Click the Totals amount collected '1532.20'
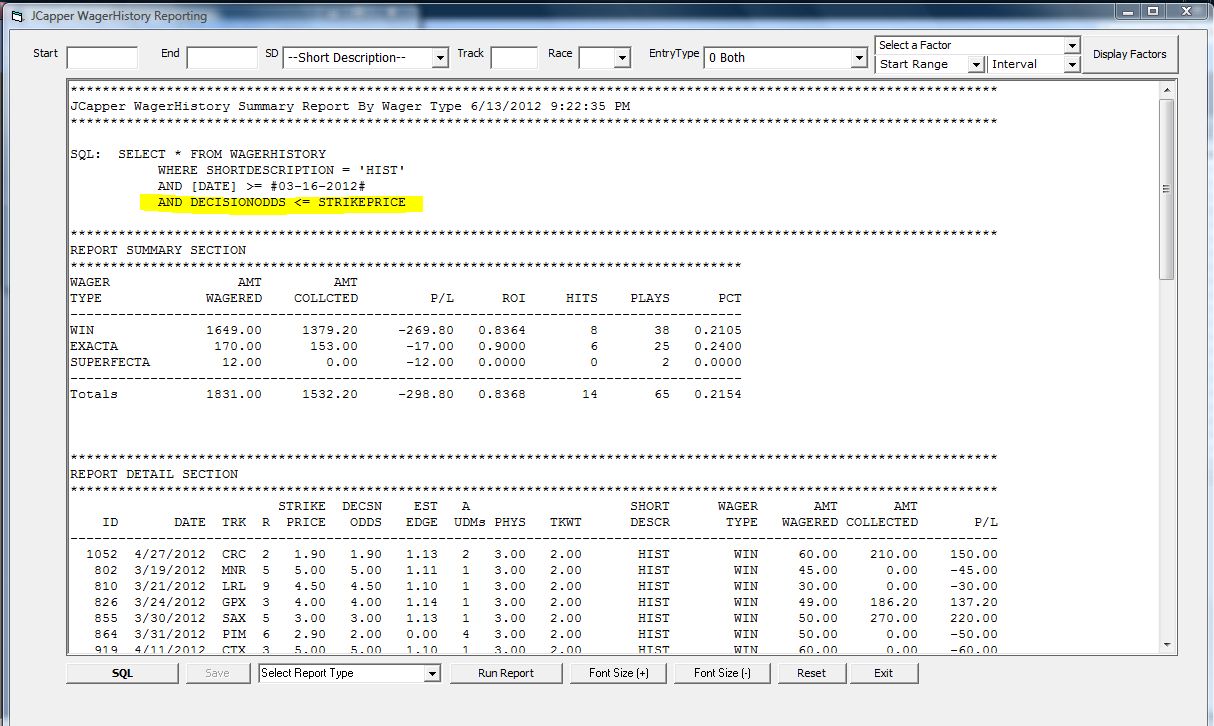Viewport: 1214px width, 726px height. coord(330,394)
